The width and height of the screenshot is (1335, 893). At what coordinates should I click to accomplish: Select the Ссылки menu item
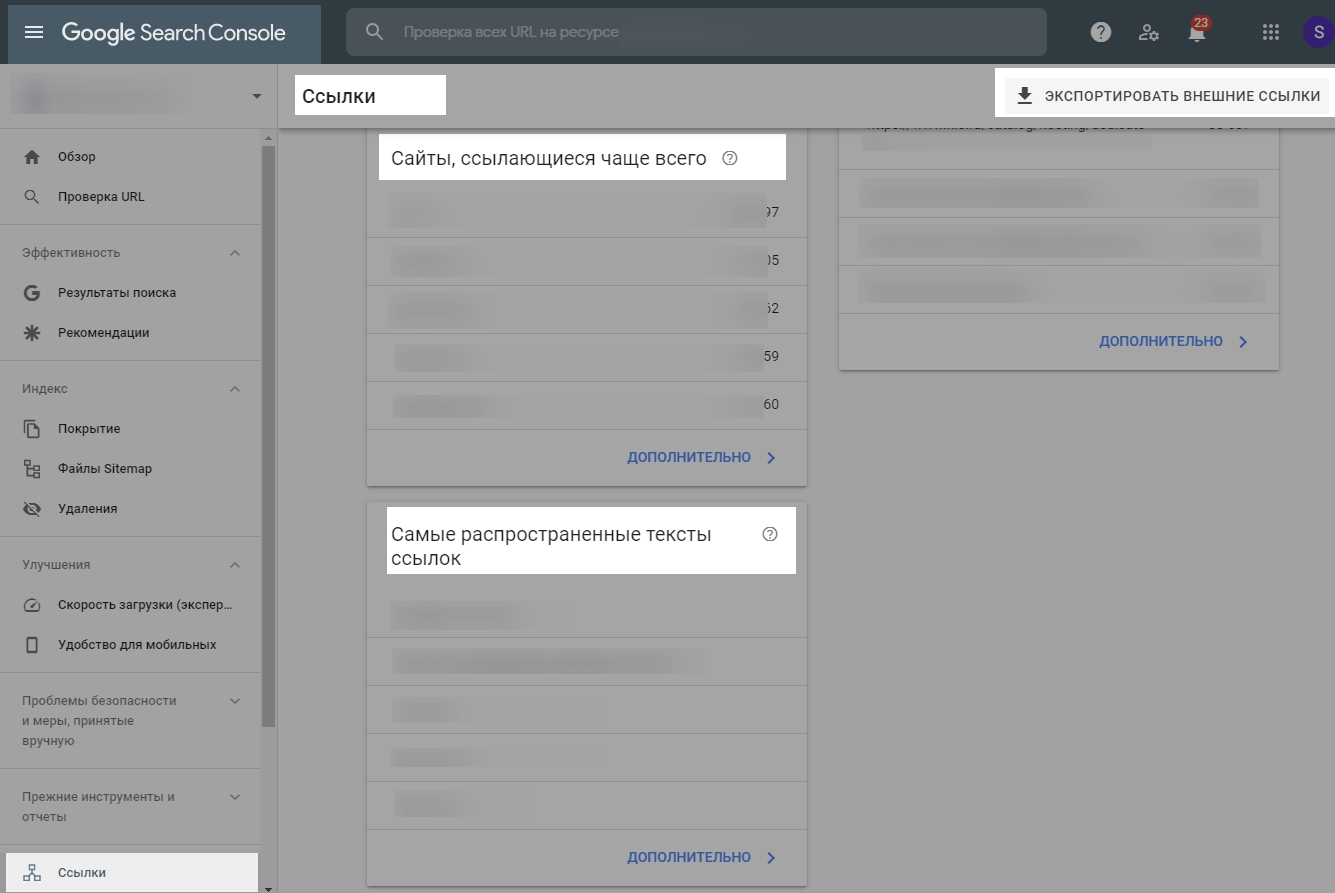130,873
